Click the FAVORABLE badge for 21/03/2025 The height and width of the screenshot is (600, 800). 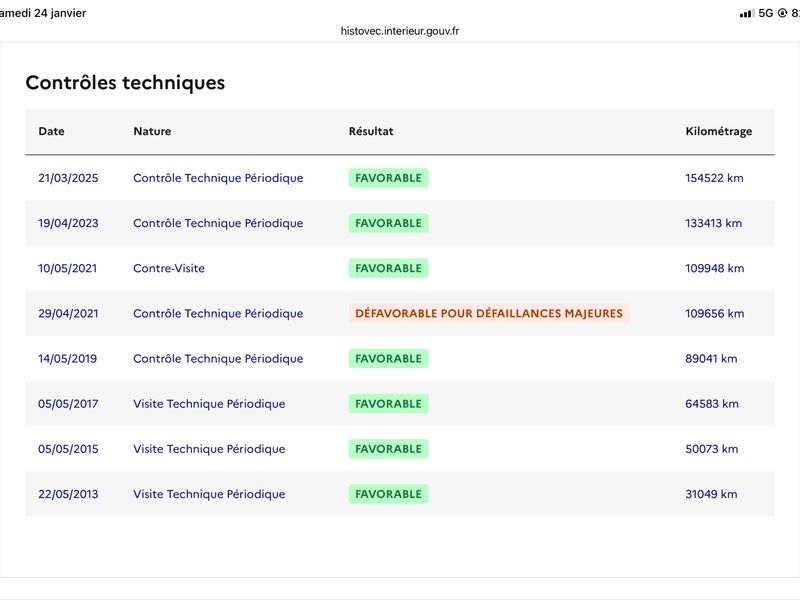[388, 178]
